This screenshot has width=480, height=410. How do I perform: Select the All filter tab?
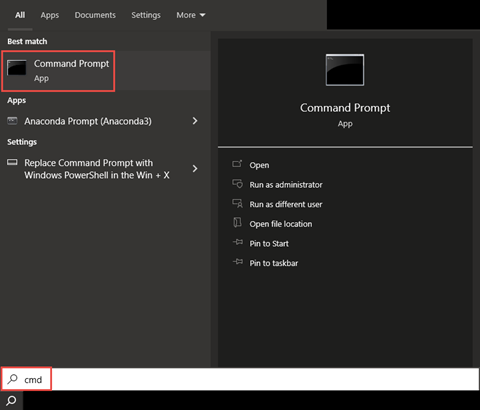(20, 15)
